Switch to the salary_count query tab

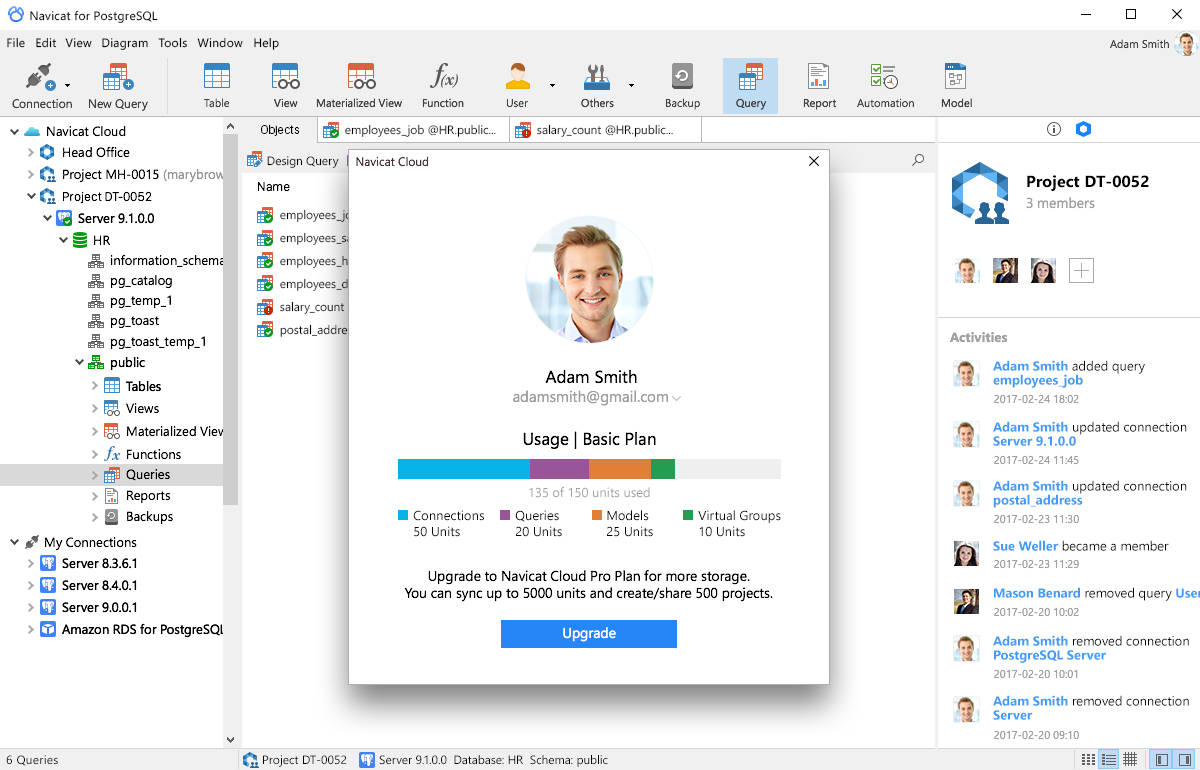[604, 130]
